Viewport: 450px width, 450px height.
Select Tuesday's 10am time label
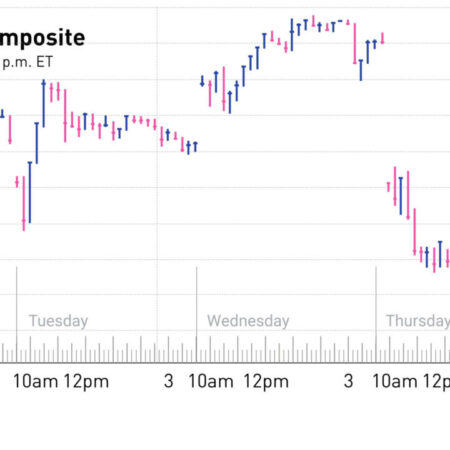point(35,381)
